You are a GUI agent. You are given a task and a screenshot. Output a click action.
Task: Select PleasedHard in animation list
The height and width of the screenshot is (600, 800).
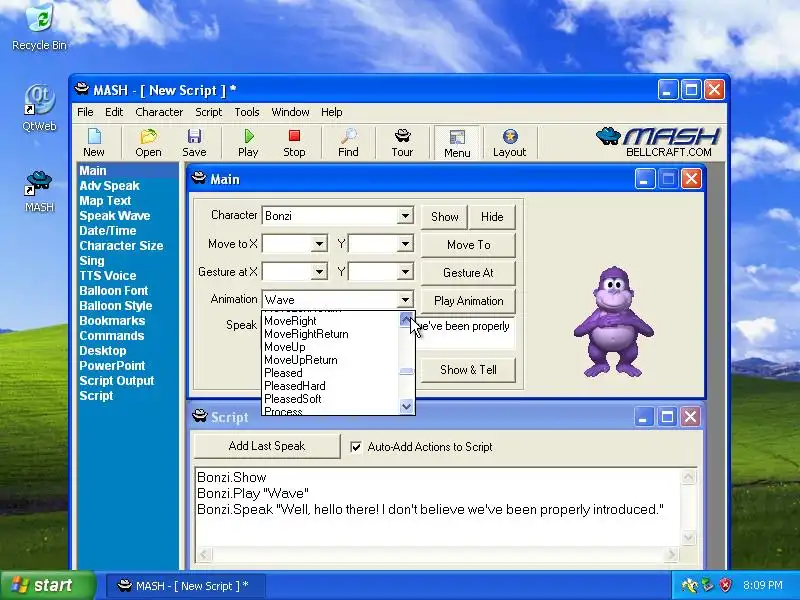coord(330,386)
